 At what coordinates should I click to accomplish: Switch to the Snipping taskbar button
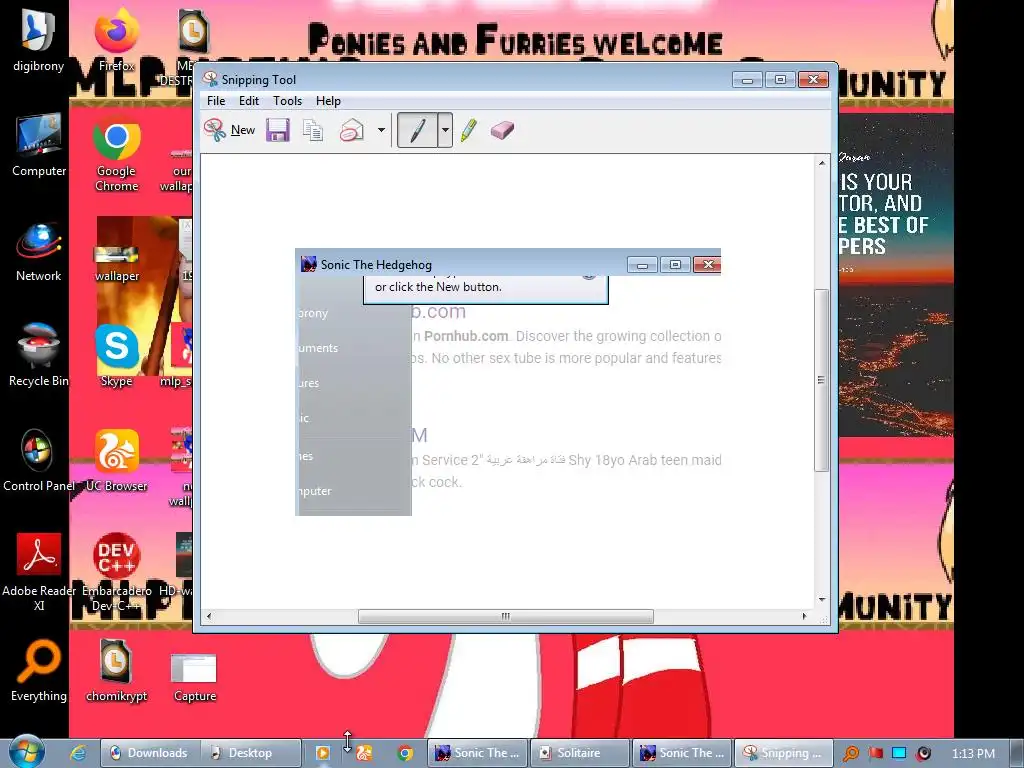tap(784, 753)
